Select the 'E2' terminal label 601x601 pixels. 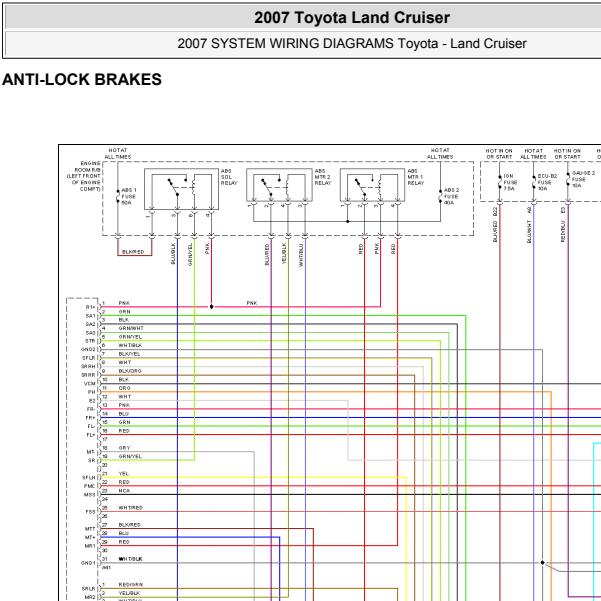point(92,401)
